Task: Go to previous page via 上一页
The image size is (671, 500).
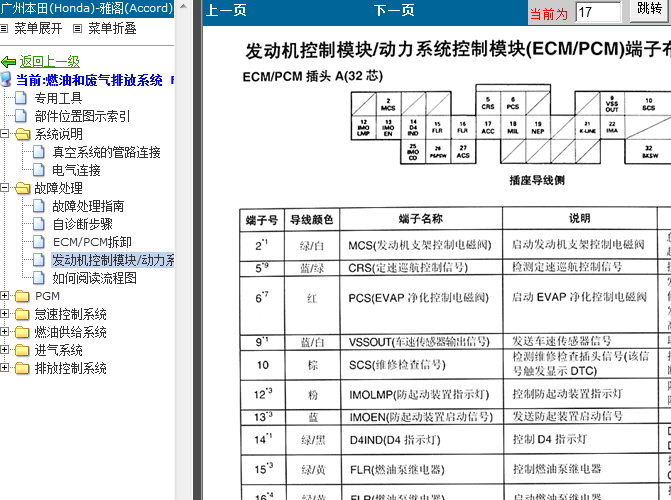Action: (x=226, y=10)
